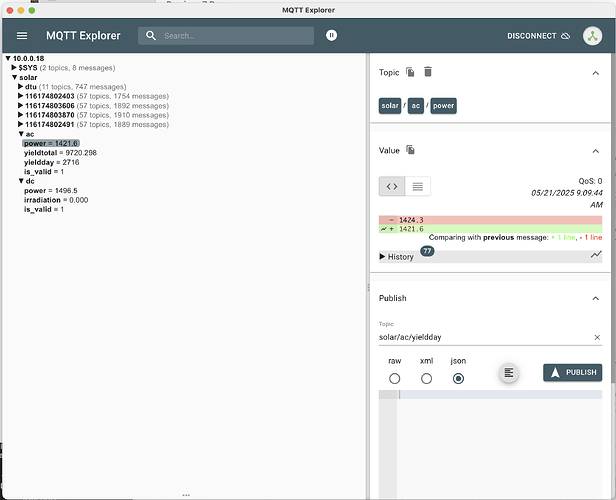The width and height of the screenshot is (616, 500).
Task: Click the solar topic breadcrumb chip
Action: coord(390,106)
